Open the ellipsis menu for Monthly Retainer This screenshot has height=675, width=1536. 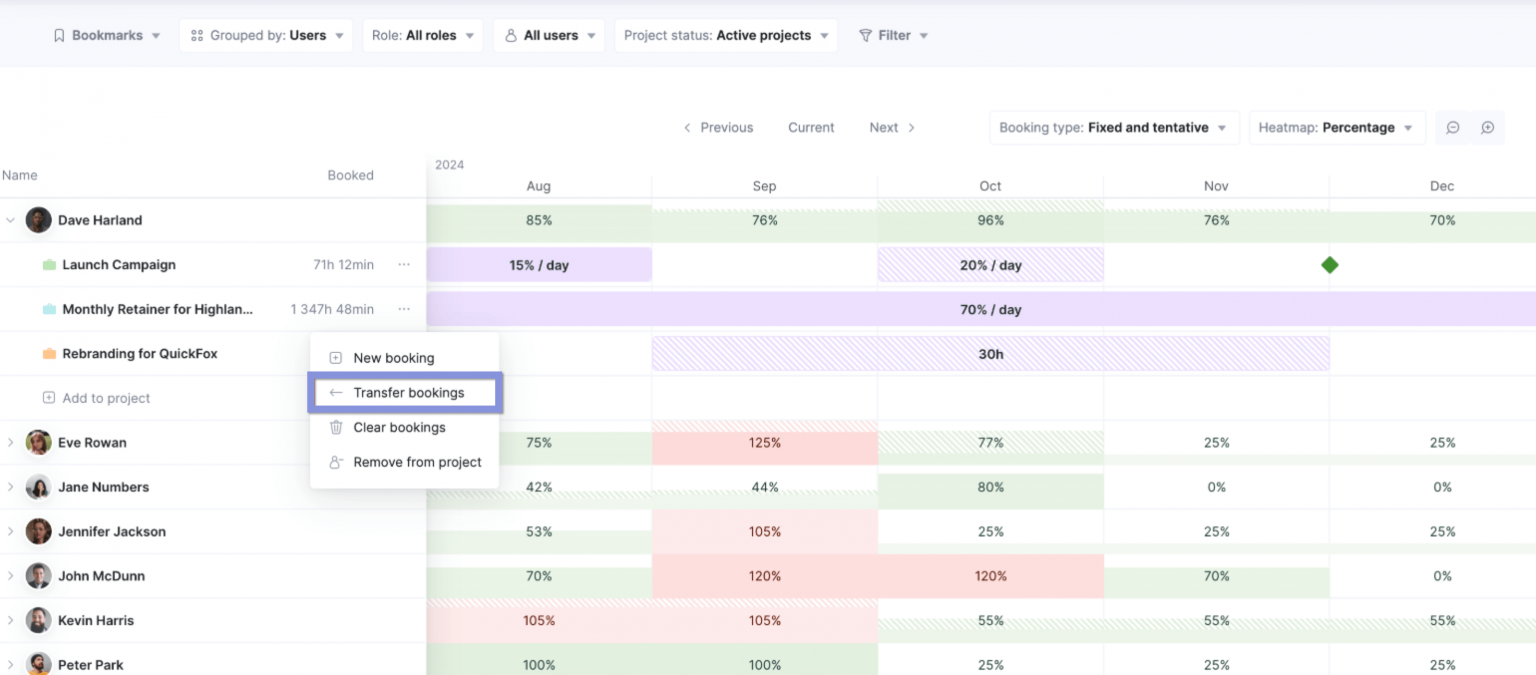(404, 309)
